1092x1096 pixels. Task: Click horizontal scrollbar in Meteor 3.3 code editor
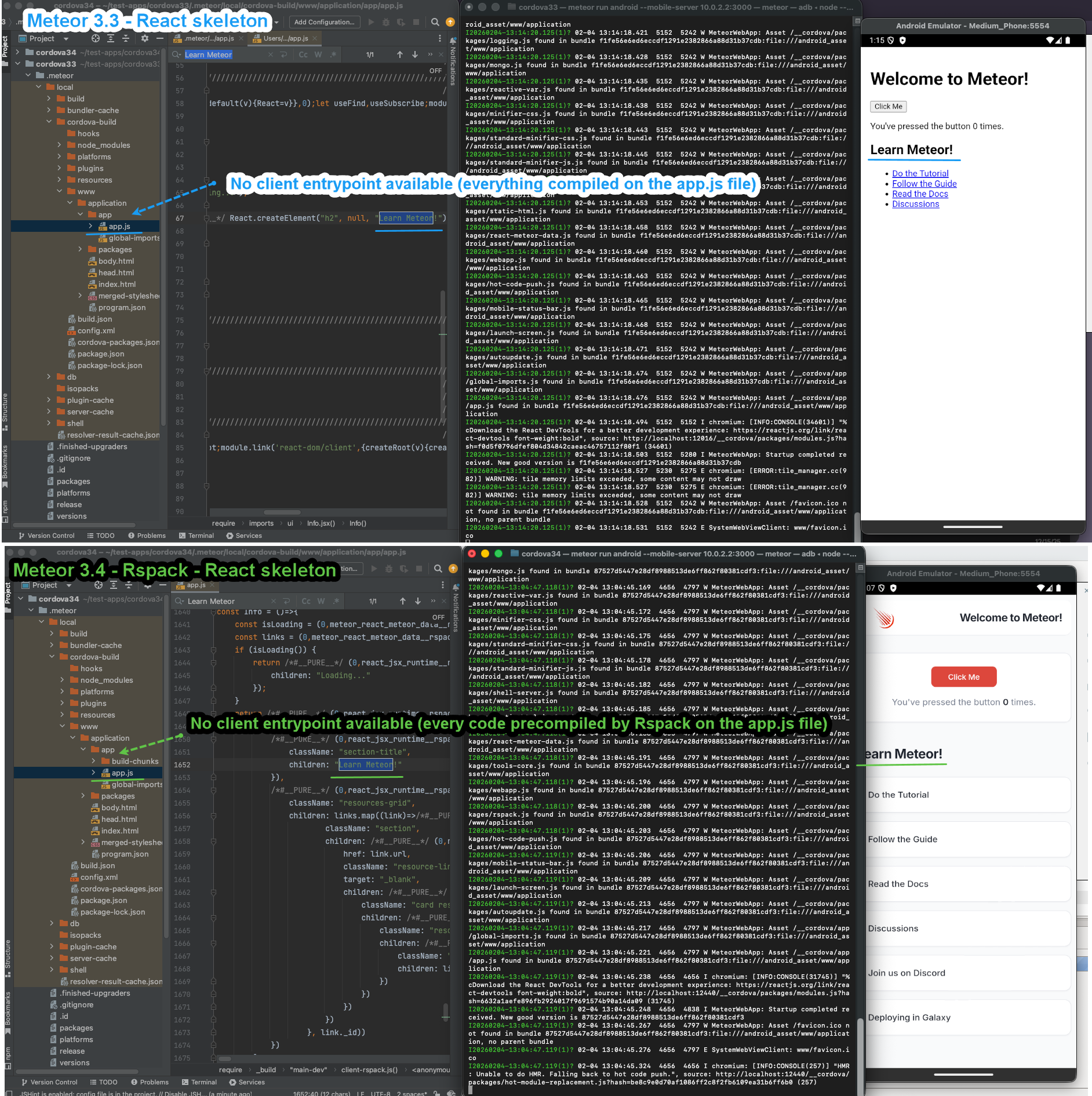pyautogui.click(x=282, y=512)
